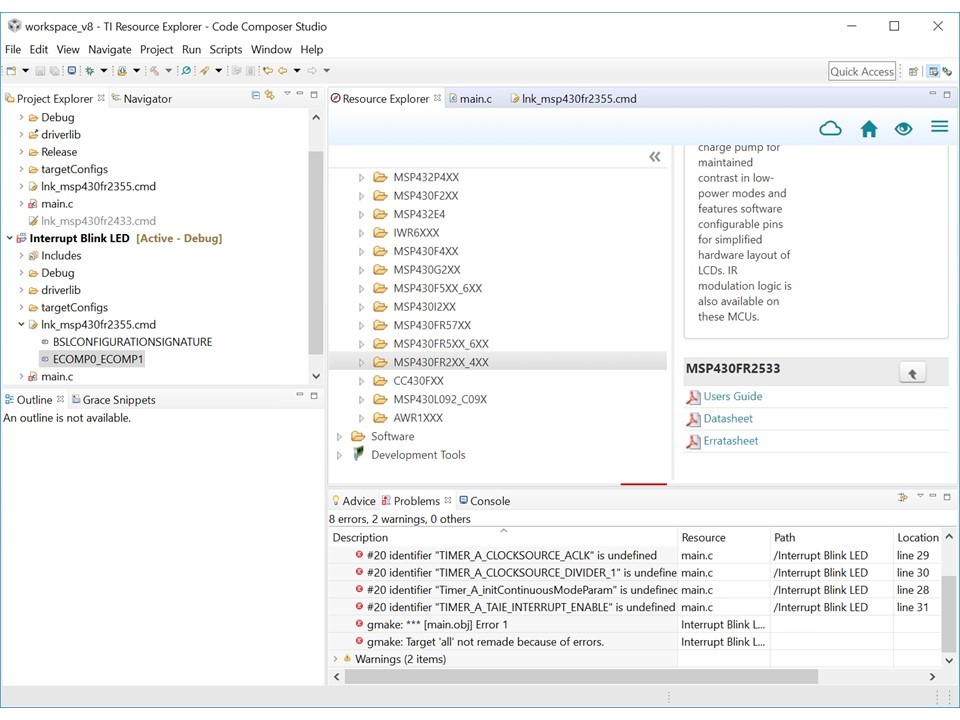Click the back navigation arrow in the toolbar

coord(281,70)
